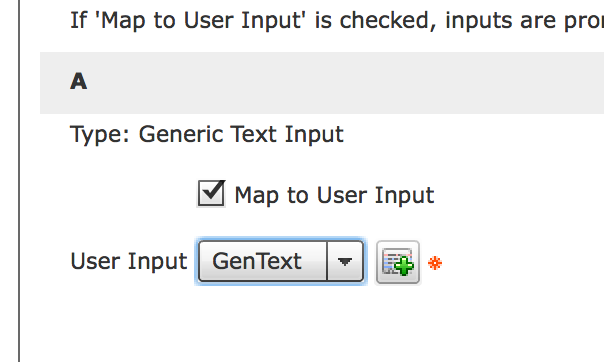Click the green plus on the add icon
604x362 pixels.
click(404, 266)
